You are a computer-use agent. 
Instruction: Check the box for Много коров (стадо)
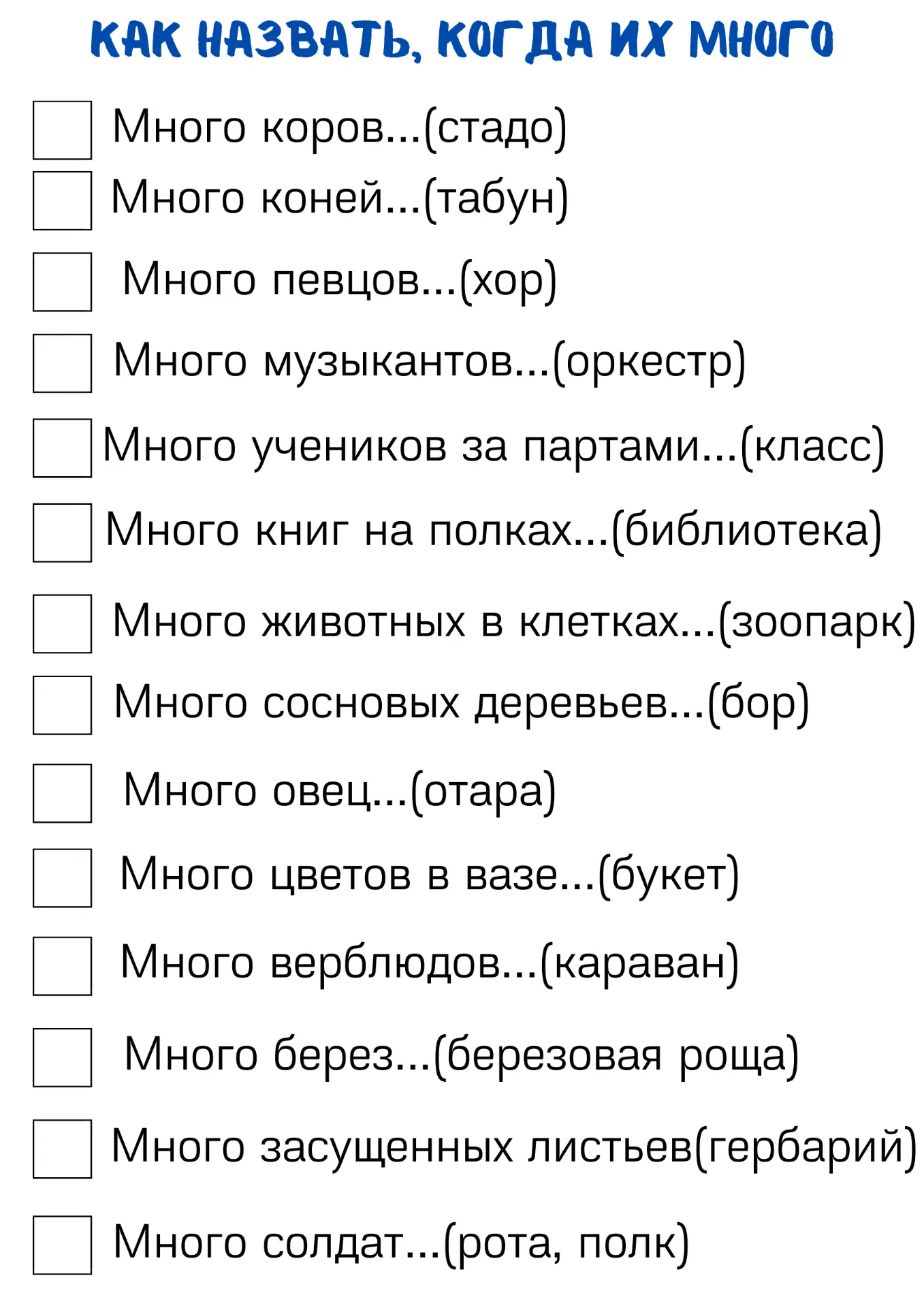click(62, 130)
